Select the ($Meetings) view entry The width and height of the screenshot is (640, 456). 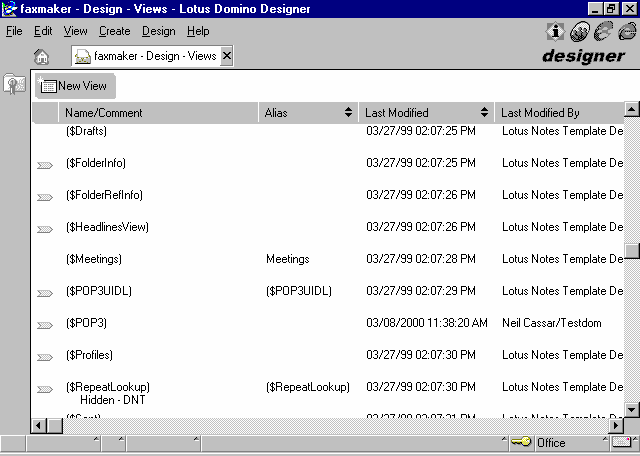coord(94,259)
